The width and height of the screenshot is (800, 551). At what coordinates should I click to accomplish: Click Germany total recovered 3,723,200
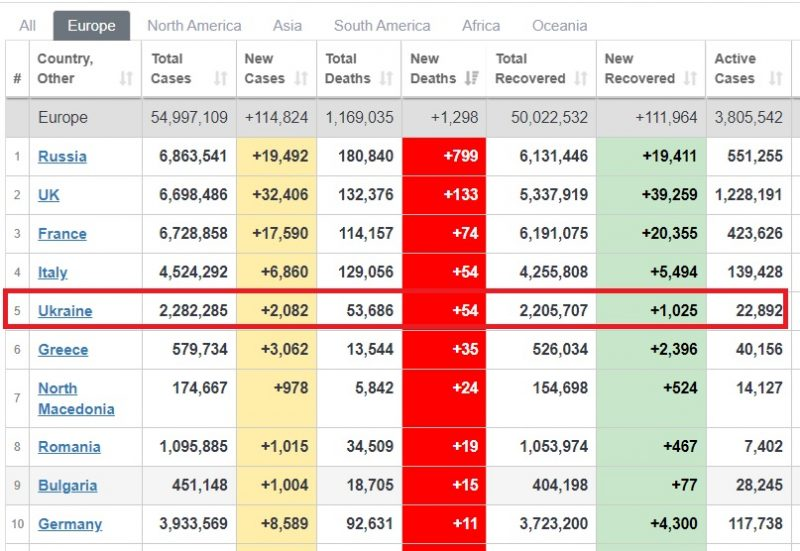[554, 524]
